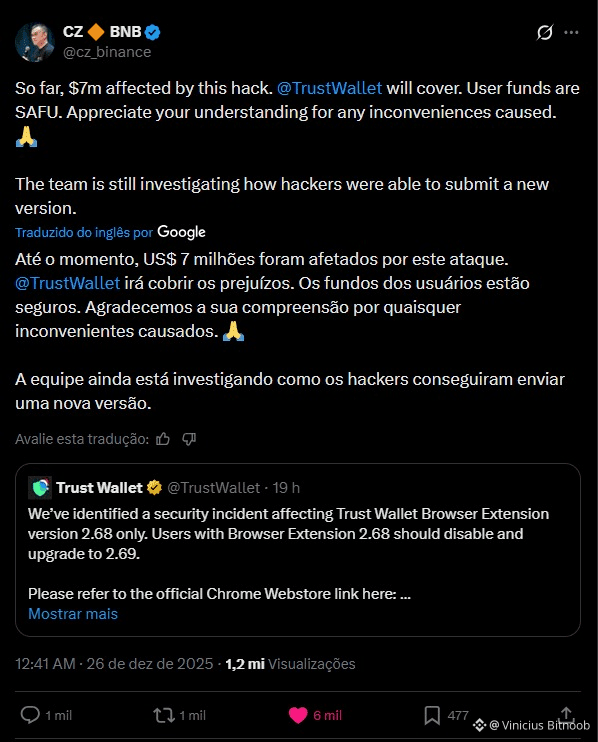Click @TrustWallet mention in Portuguese translation
This screenshot has height=742, width=598.
click(x=68, y=283)
